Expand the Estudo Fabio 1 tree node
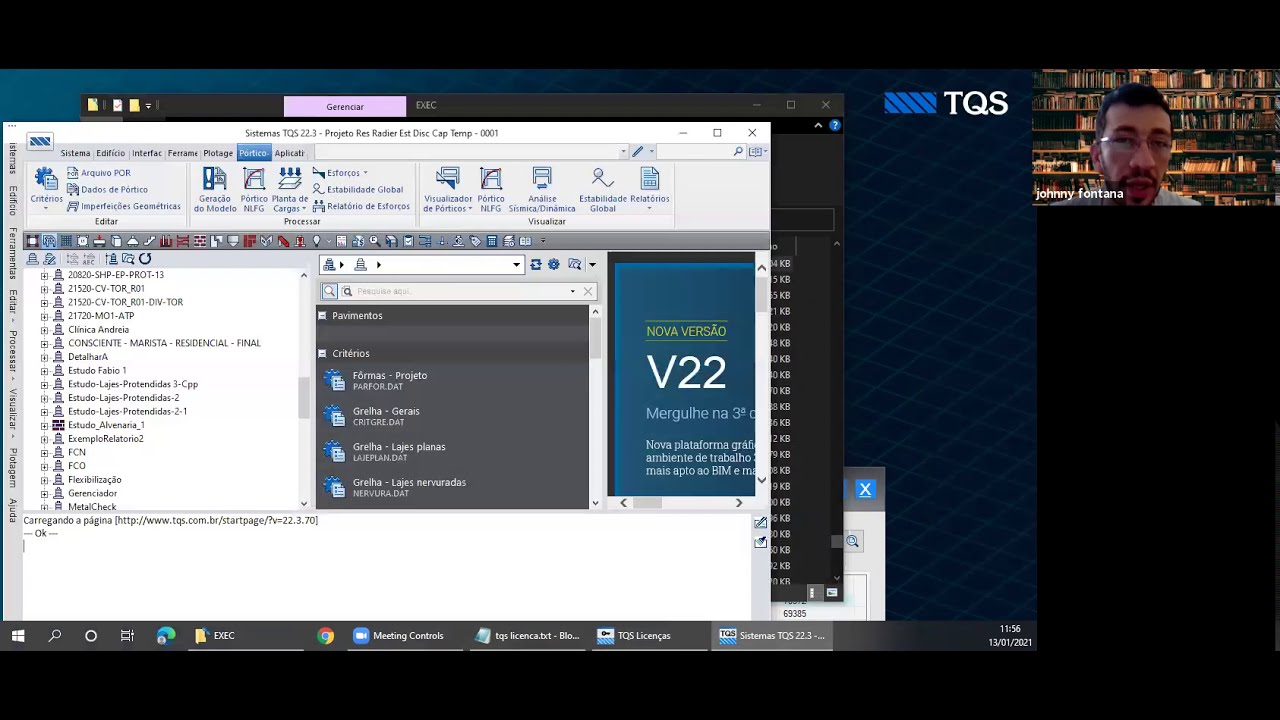Image resolution: width=1280 pixels, height=720 pixels. pos(44,371)
